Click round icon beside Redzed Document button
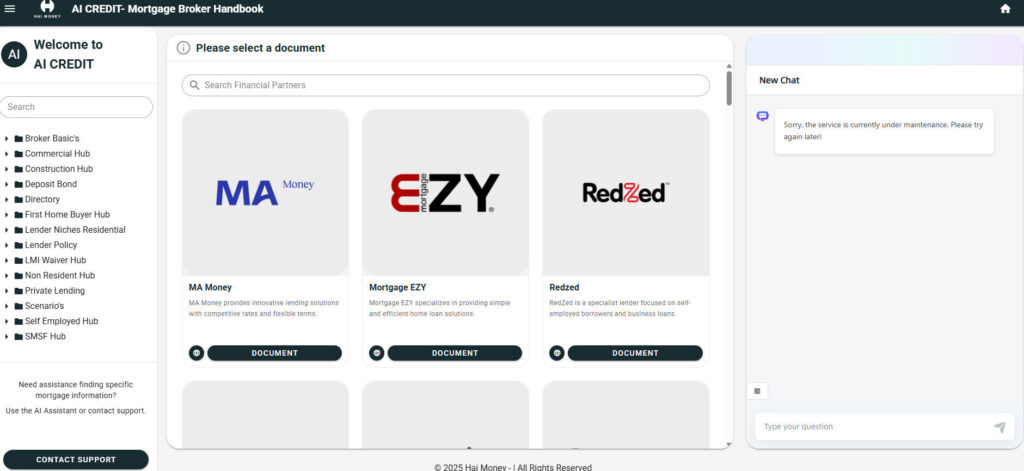Image resolution: width=1024 pixels, height=471 pixels. coord(556,353)
